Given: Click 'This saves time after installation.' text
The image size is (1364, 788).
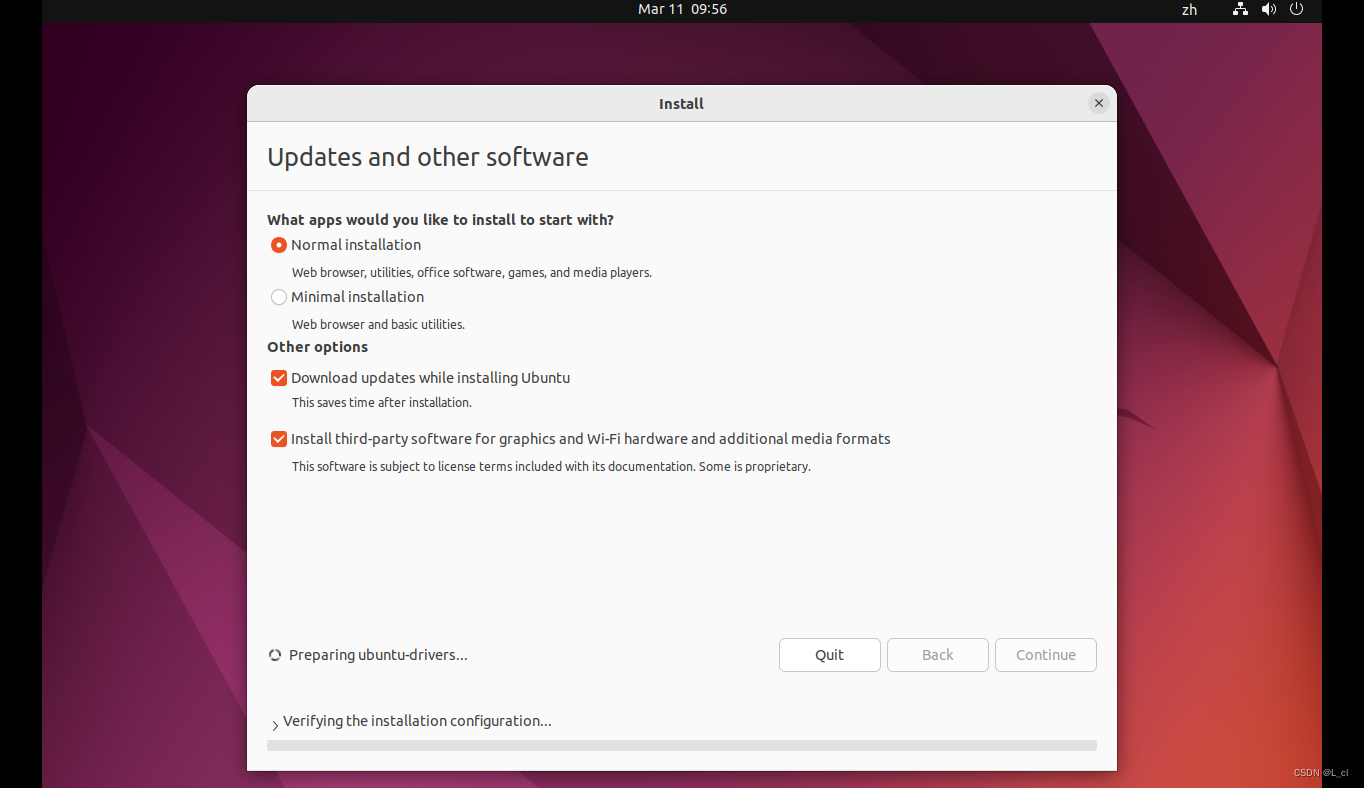Looking at the screenshot, I should 381,402.
